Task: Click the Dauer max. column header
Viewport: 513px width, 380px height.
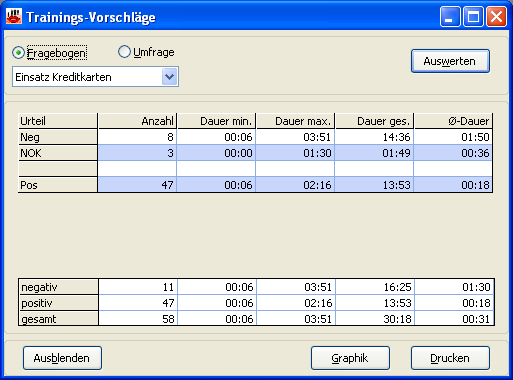Action: 295,121
